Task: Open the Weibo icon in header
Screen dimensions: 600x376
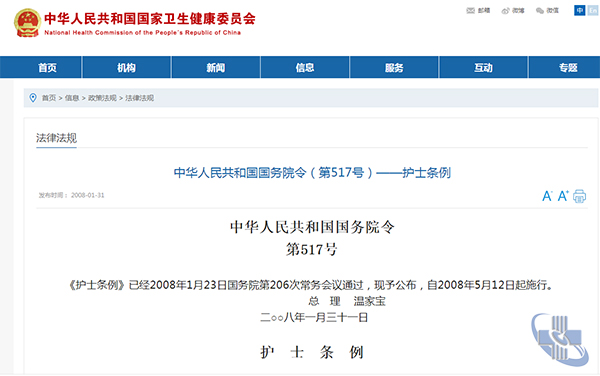Action: tap(505, 11)
